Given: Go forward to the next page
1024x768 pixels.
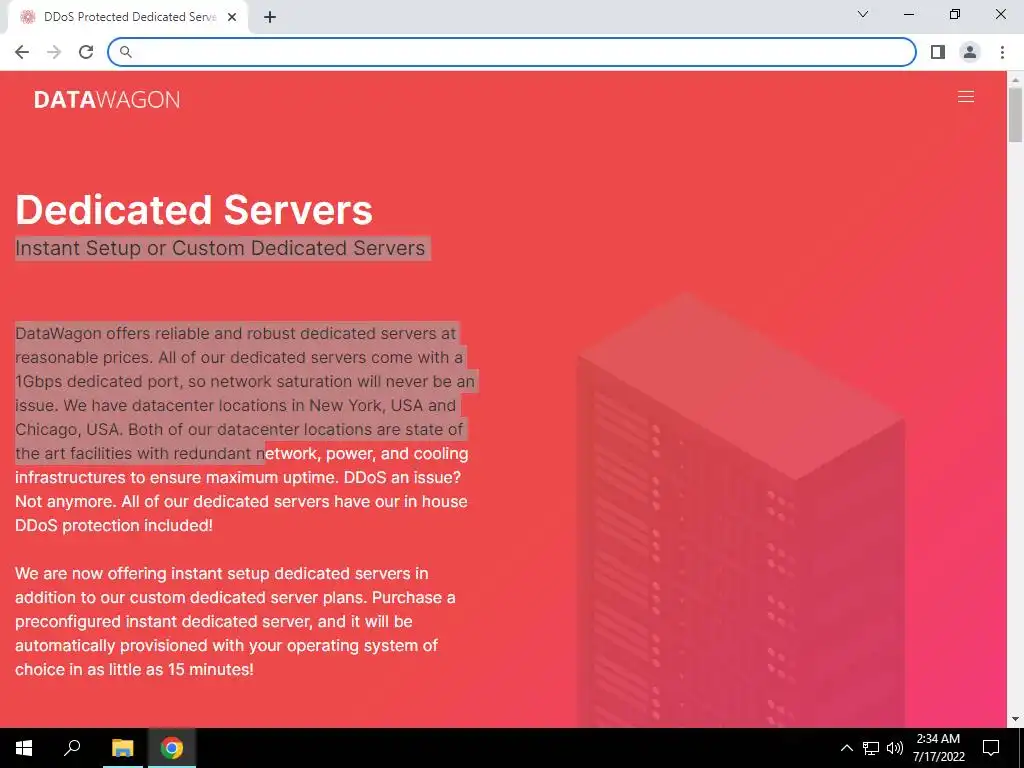Looking at the screenshot, I should [54, 52].
